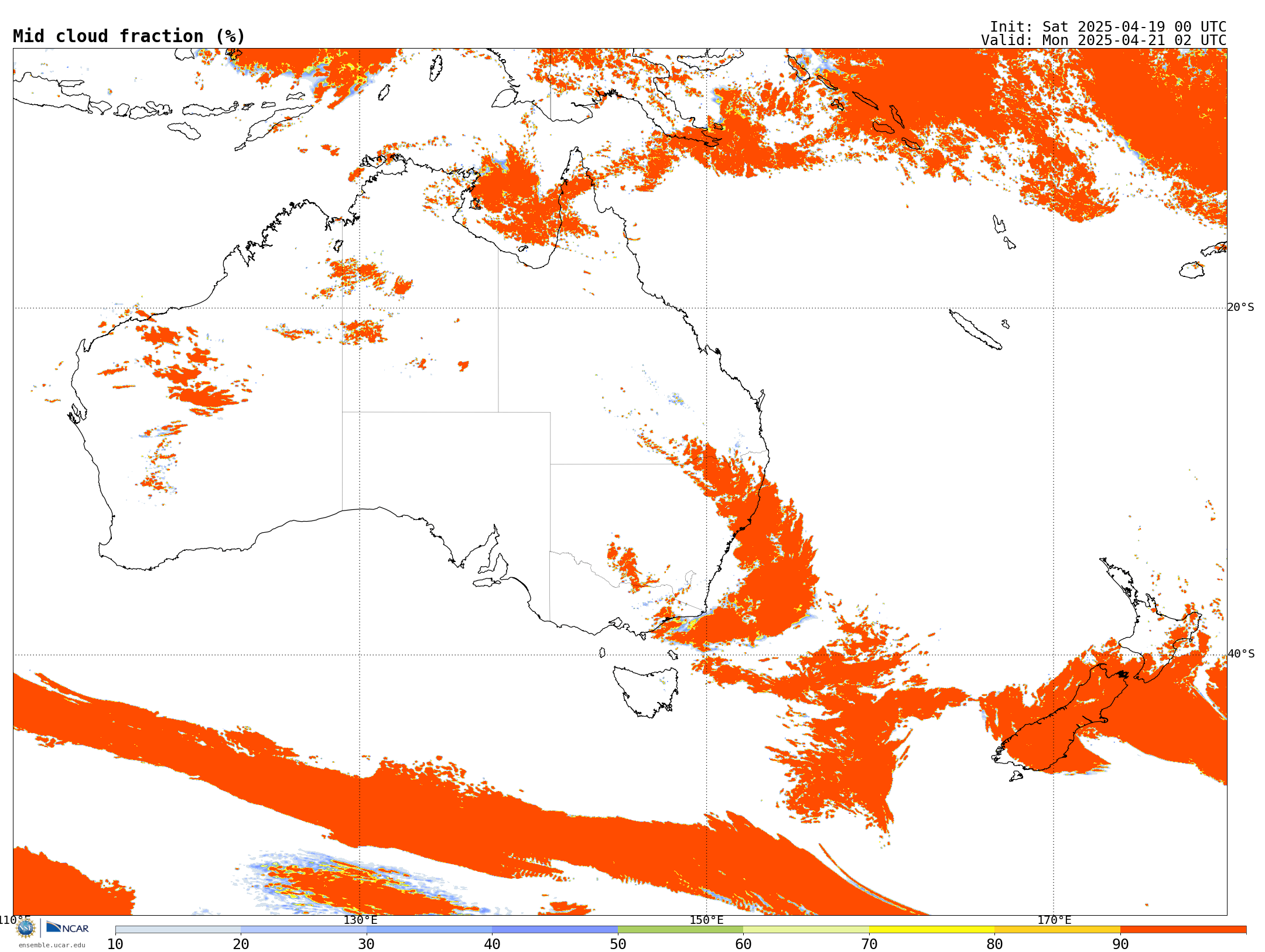
Task: Click the 60–70 pale yellow-green colorbar segment
Action: (806, 930)
